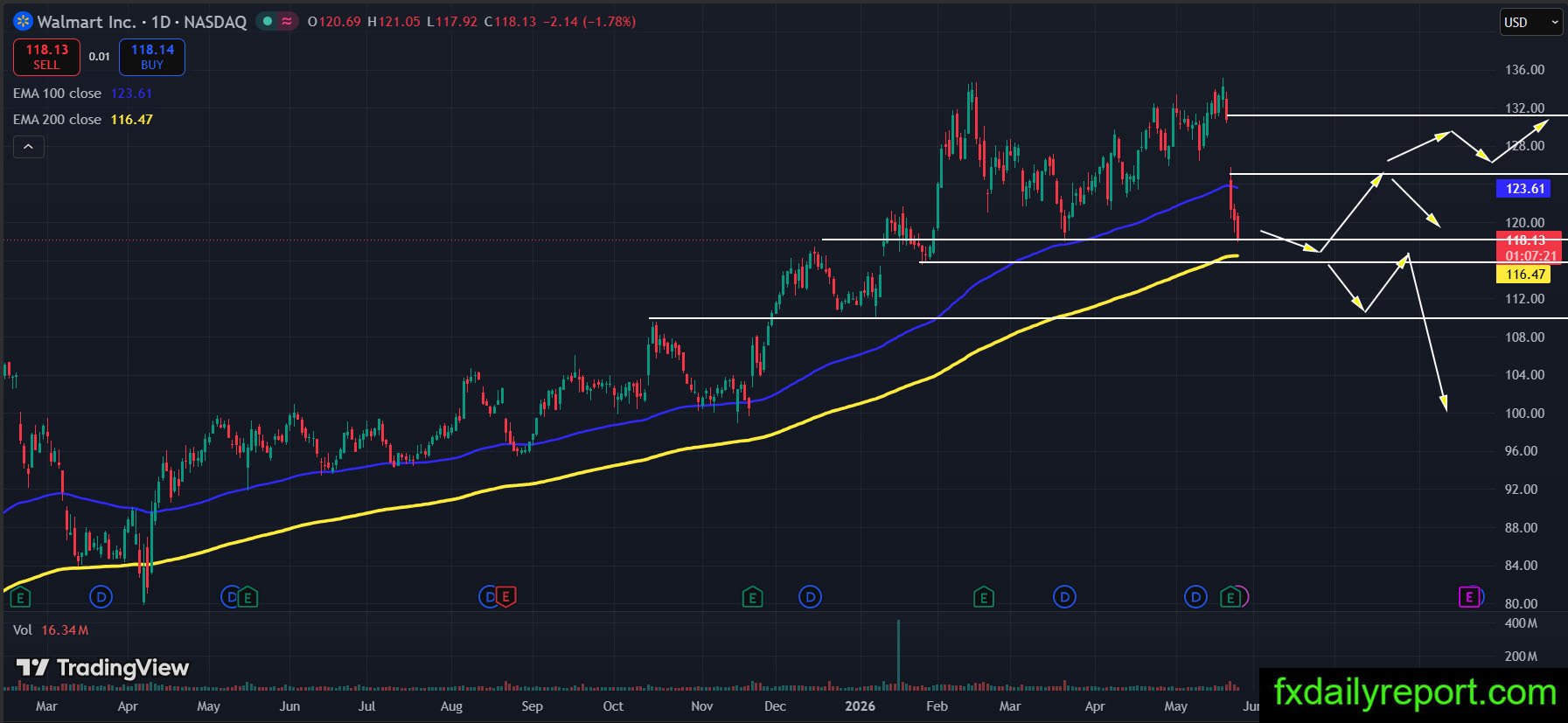Click the Nov label on the time axis
Image resolution: width=1568 pixels, height=723 pixels.
pos(701,706)
